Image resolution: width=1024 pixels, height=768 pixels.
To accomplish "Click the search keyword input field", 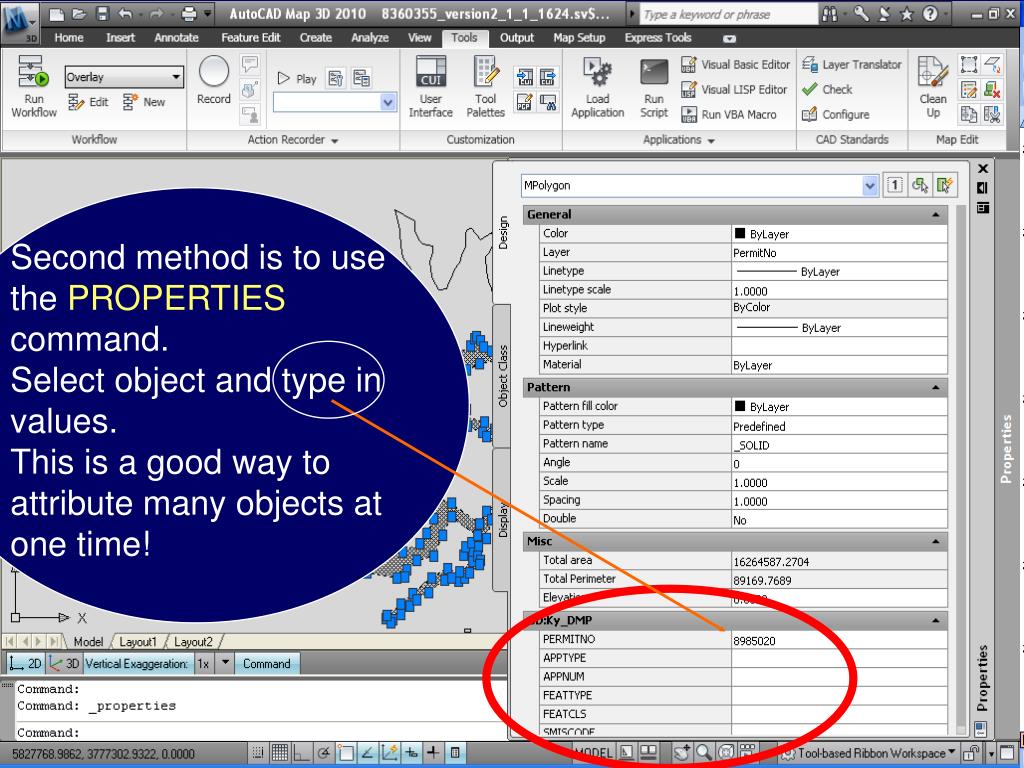I will (x=728, y=14).
